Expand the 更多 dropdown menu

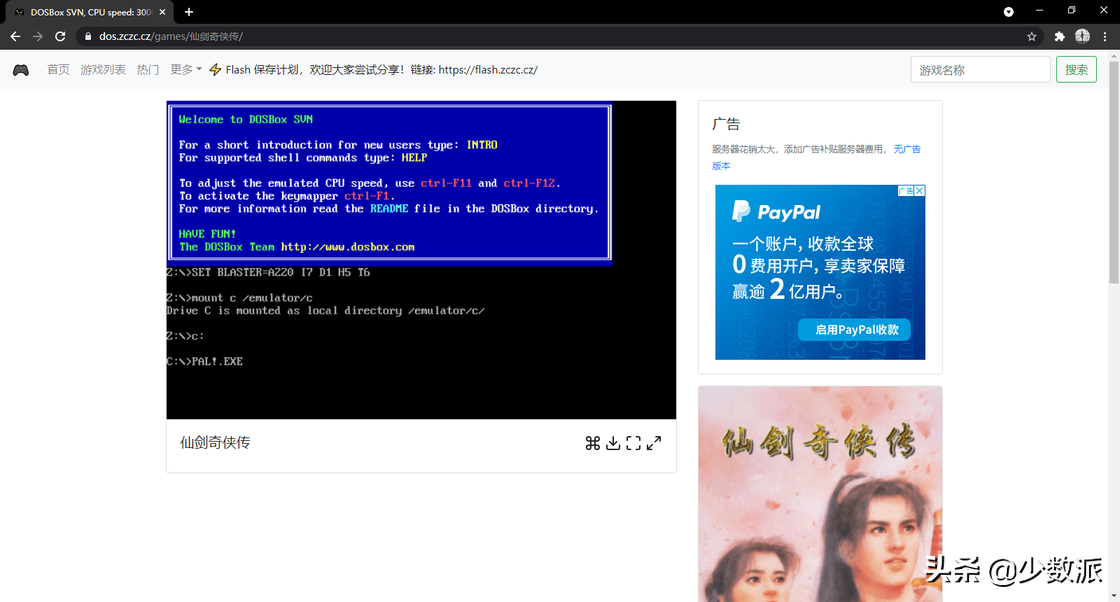tap(185, 70)
